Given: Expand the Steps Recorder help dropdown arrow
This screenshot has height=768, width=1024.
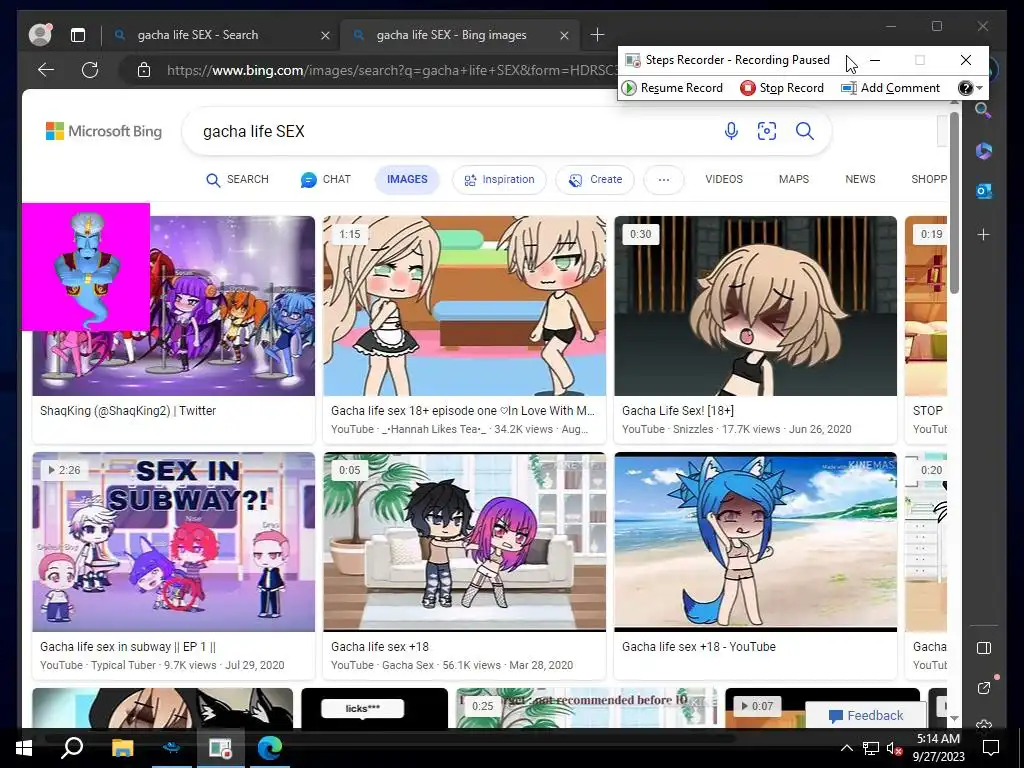Looking at the screenshot, I should pyautogui.click(x=980, y=88).
